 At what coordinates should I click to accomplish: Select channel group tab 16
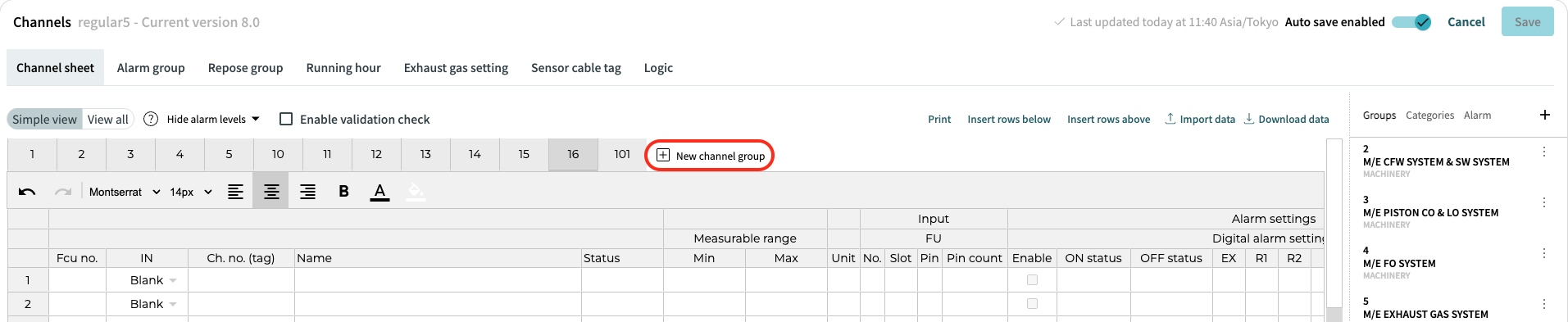click(573, 154)
